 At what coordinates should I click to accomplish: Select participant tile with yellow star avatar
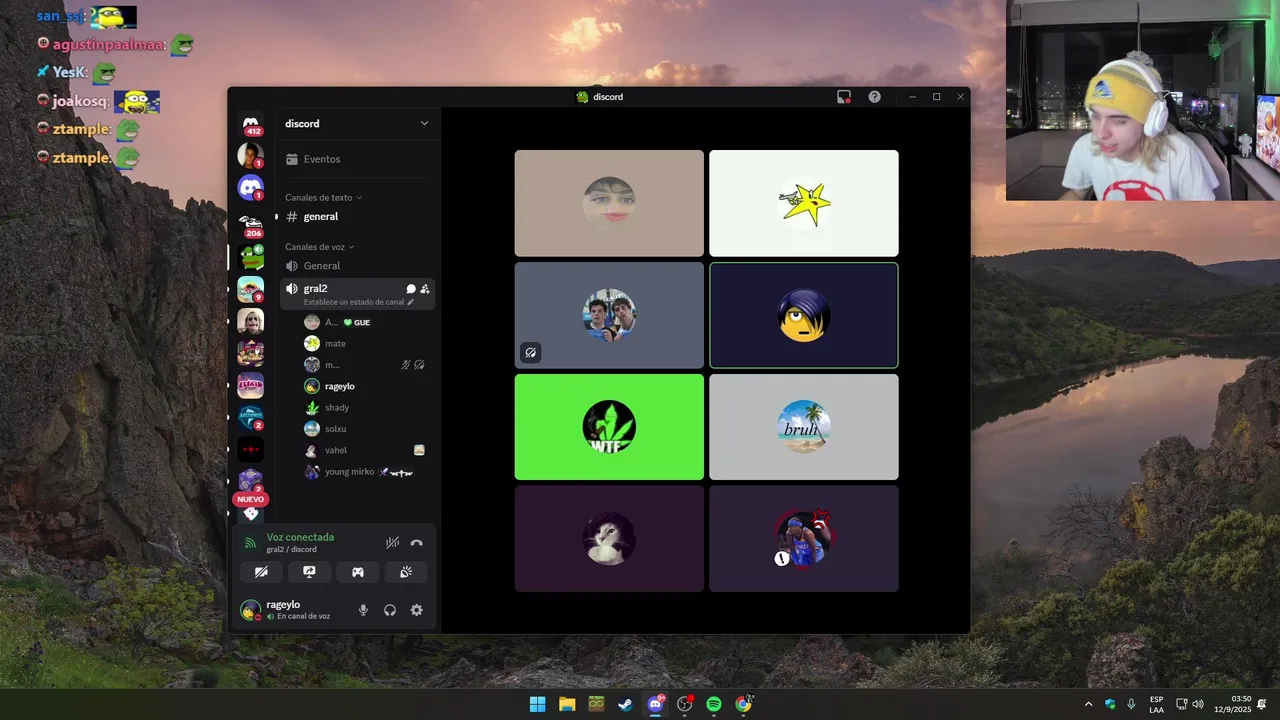pos(804,203)
